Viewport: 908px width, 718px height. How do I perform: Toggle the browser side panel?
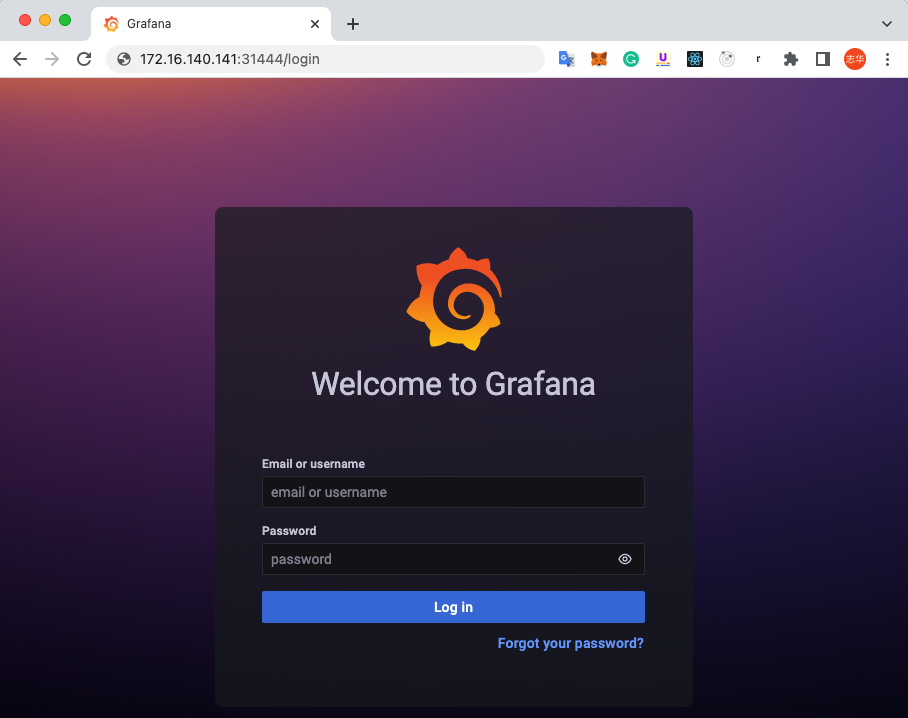(823, 59)
